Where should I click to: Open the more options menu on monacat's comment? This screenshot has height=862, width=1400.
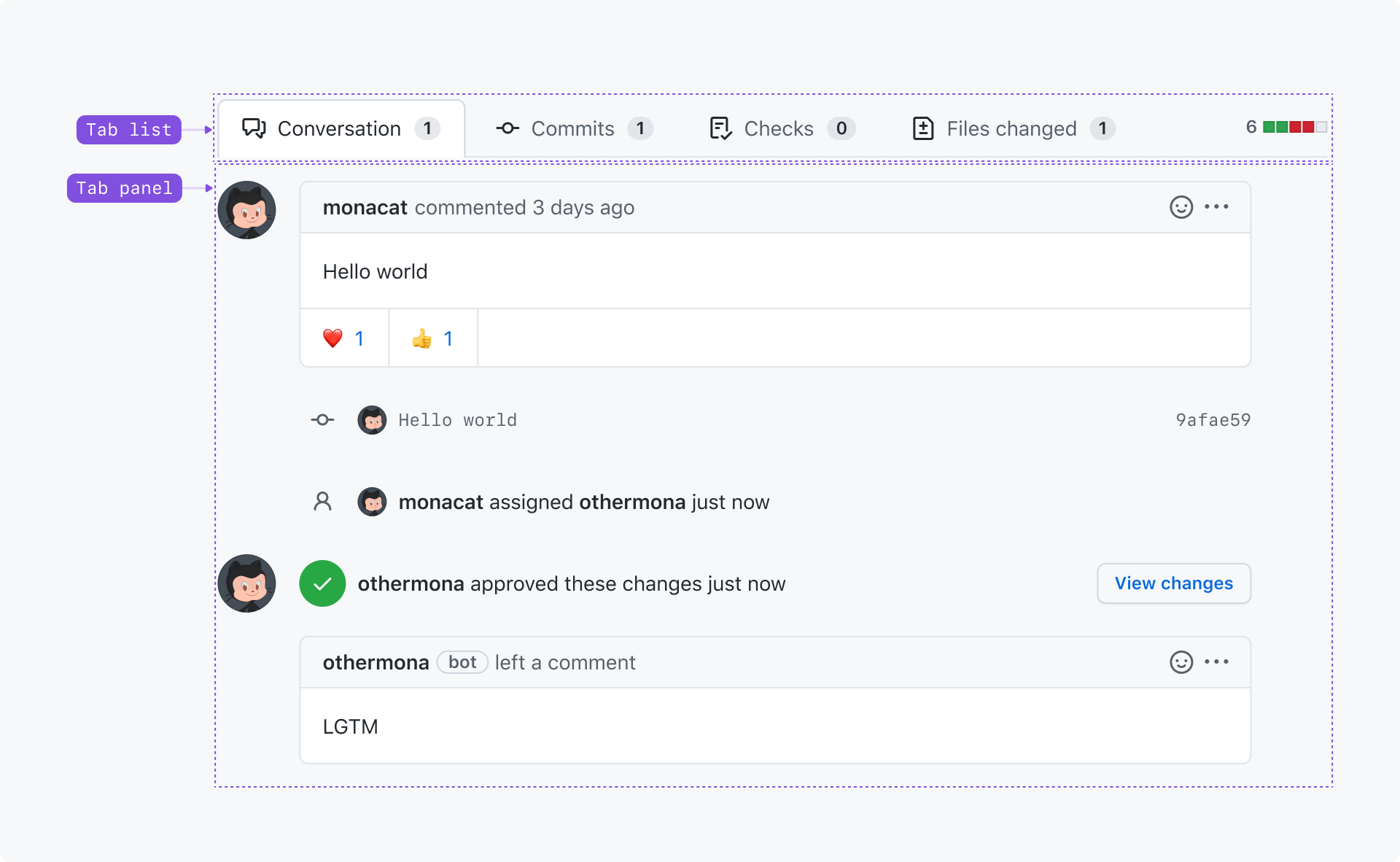point(1216,207)
